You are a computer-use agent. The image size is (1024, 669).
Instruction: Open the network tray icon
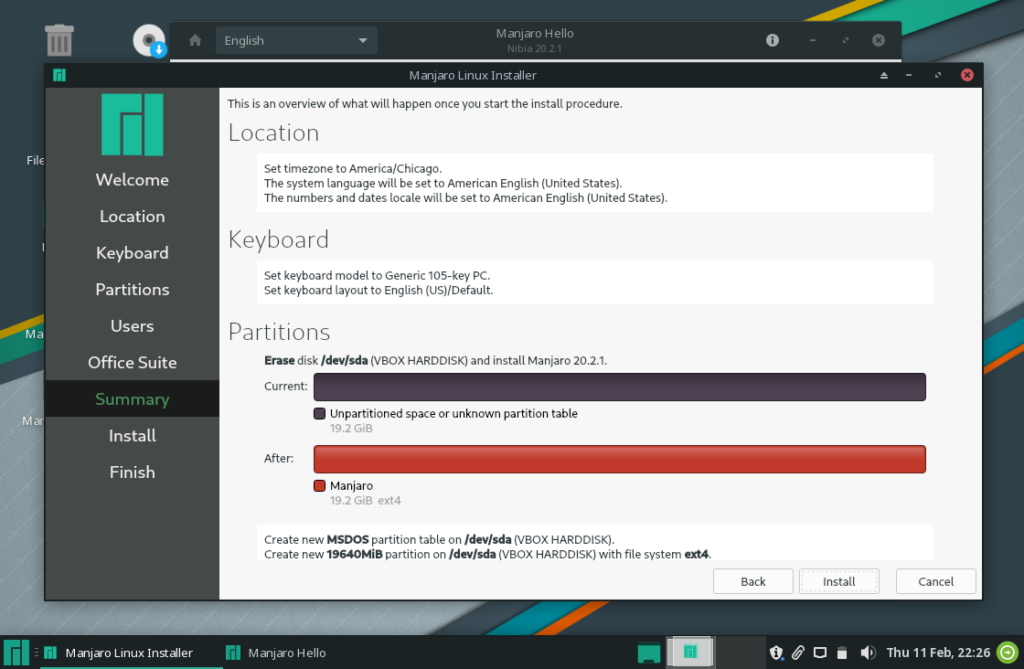tap(820, 652)
